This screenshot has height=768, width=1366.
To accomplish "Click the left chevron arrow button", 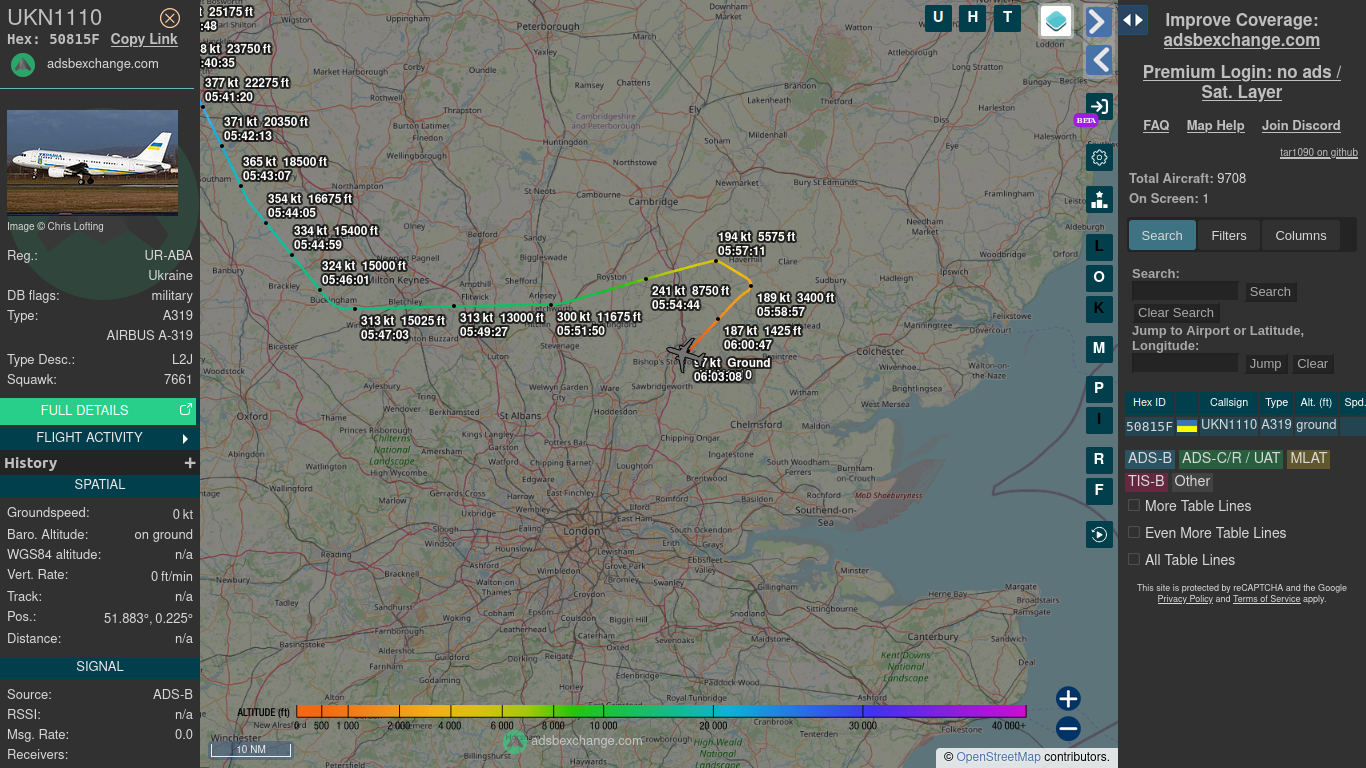I will click(x=1099, y=60).
